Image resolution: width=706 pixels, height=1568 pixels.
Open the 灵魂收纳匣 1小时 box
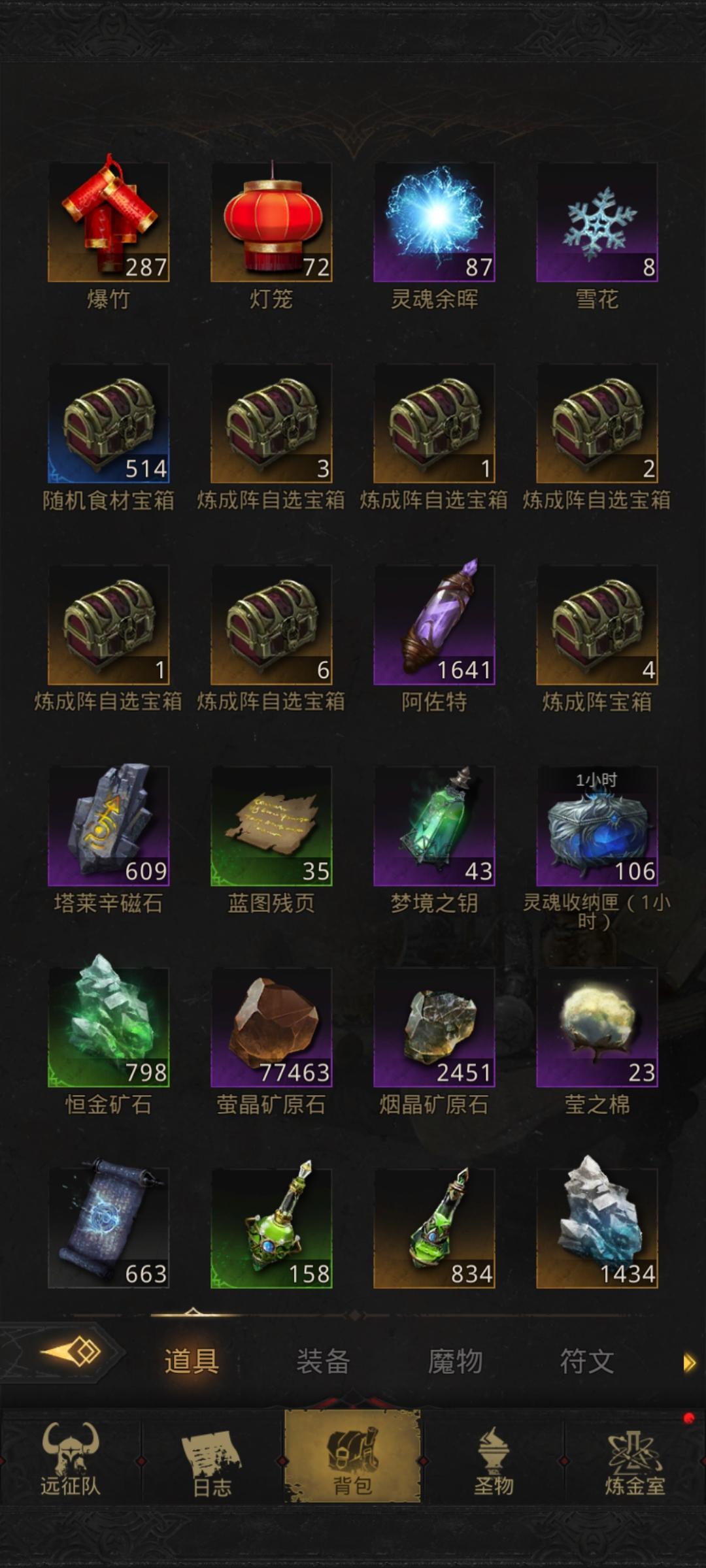tap(597, 826)
